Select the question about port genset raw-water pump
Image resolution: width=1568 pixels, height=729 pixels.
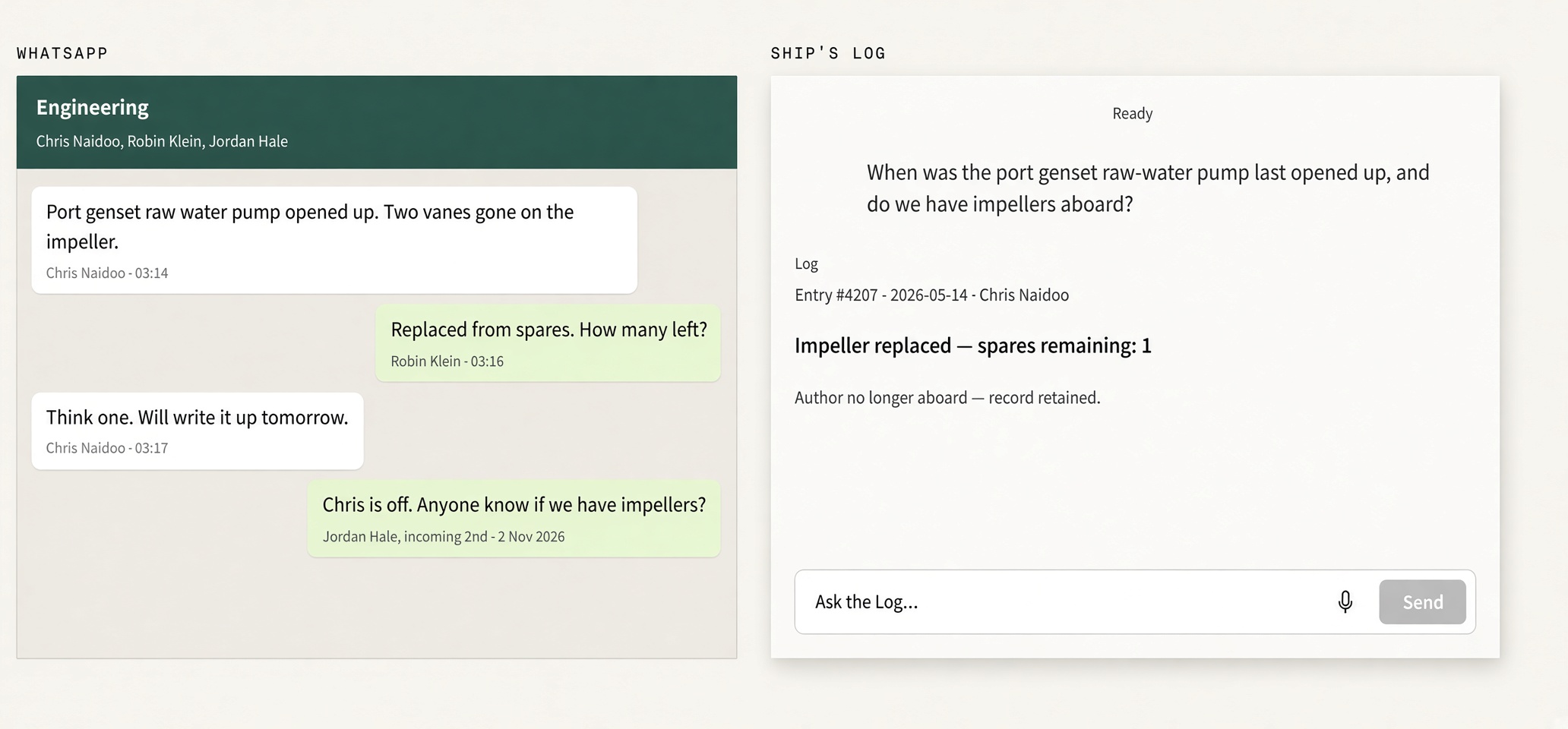(x=1148, y=188)
